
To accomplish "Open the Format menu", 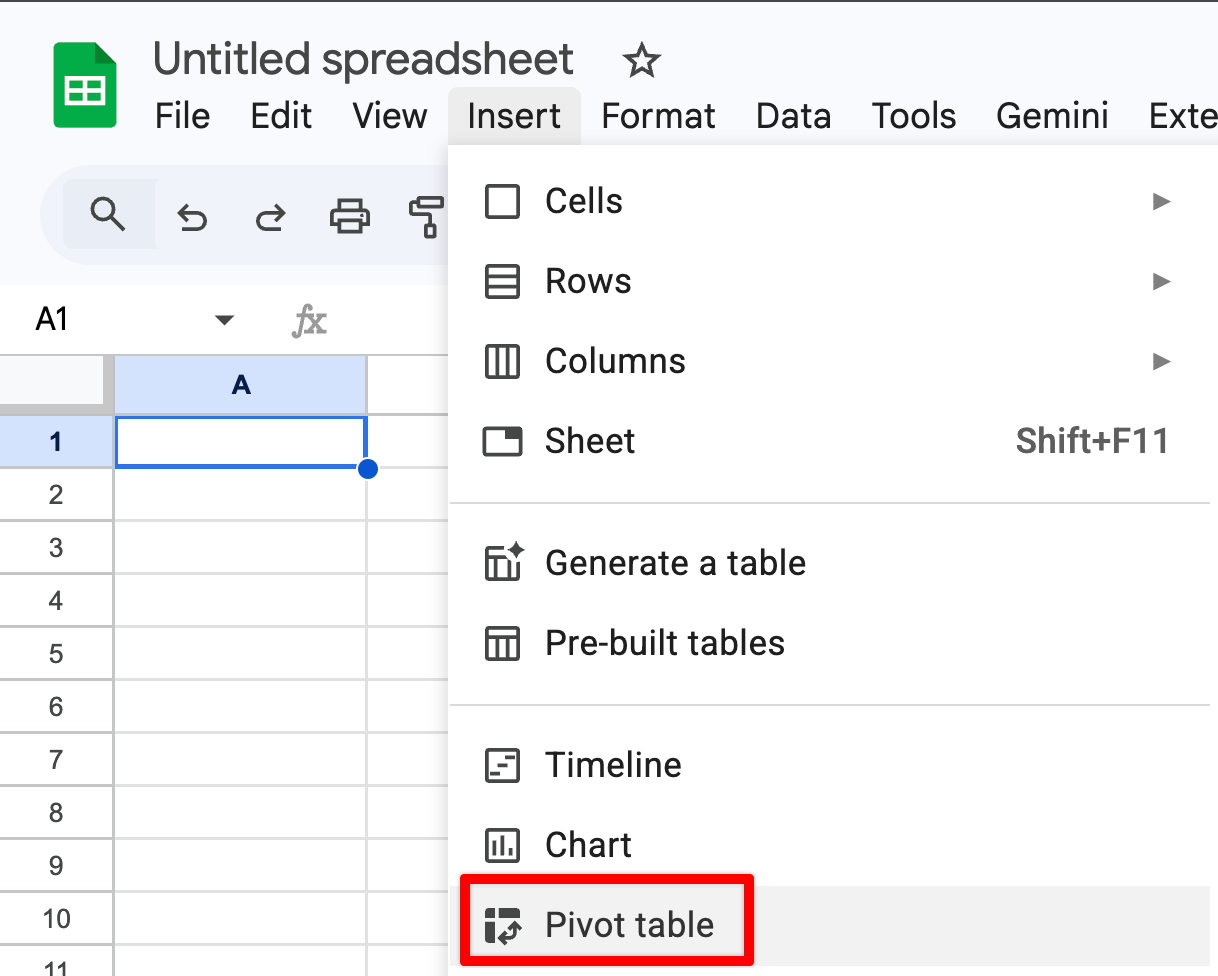I will [x=658, y=116].
